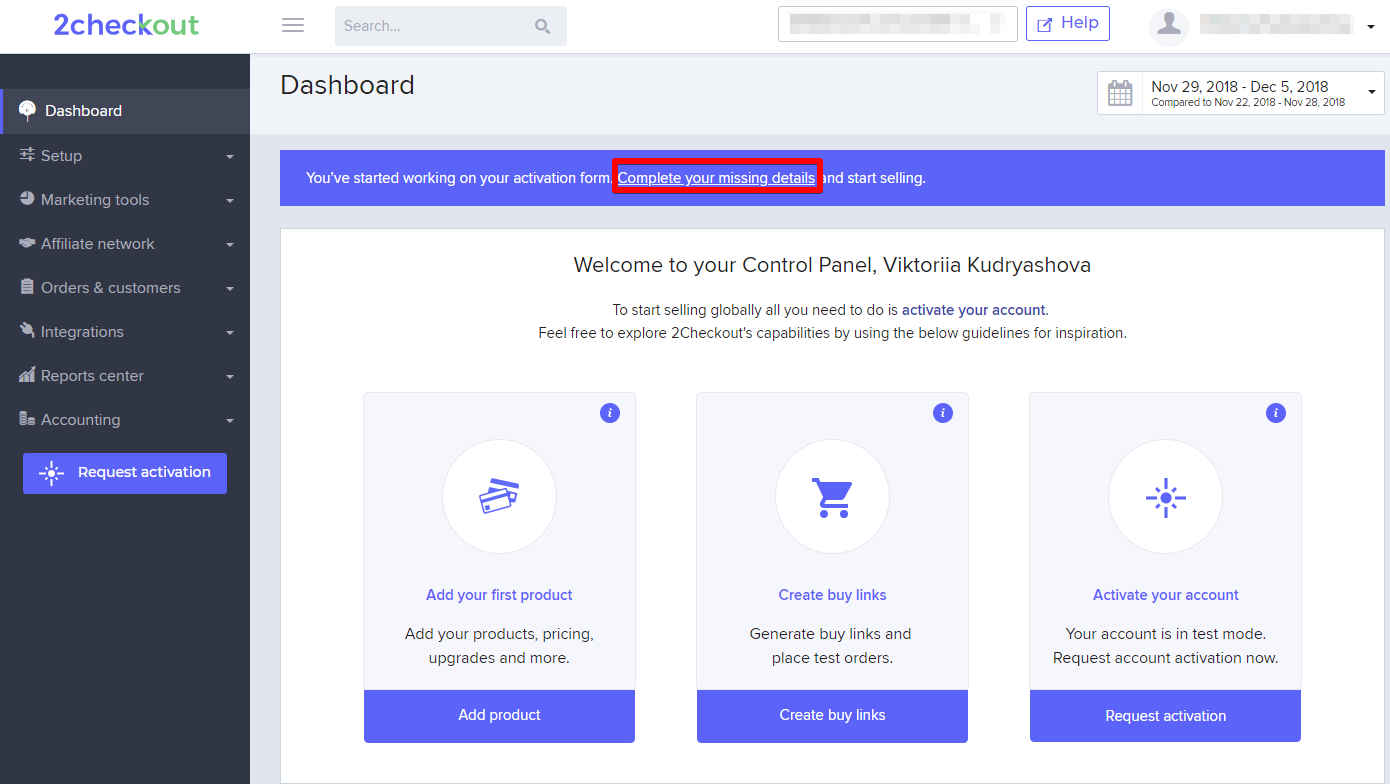Click info icon on Add your first product card

pos(610,413)
